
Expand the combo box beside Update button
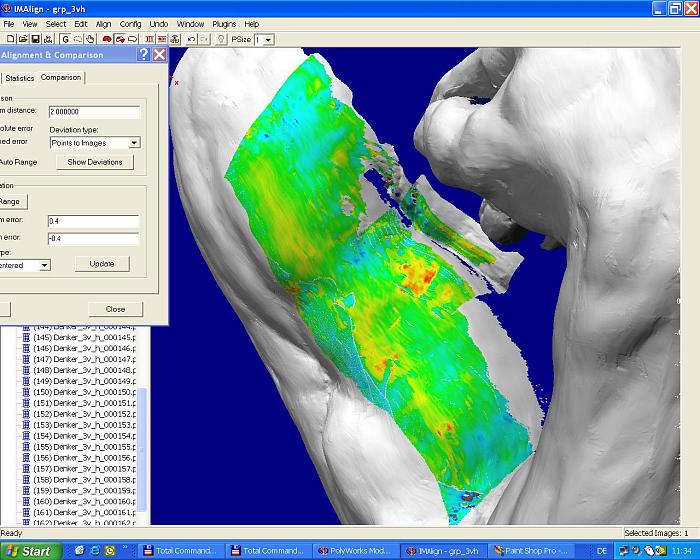click(x=44, y=265)
